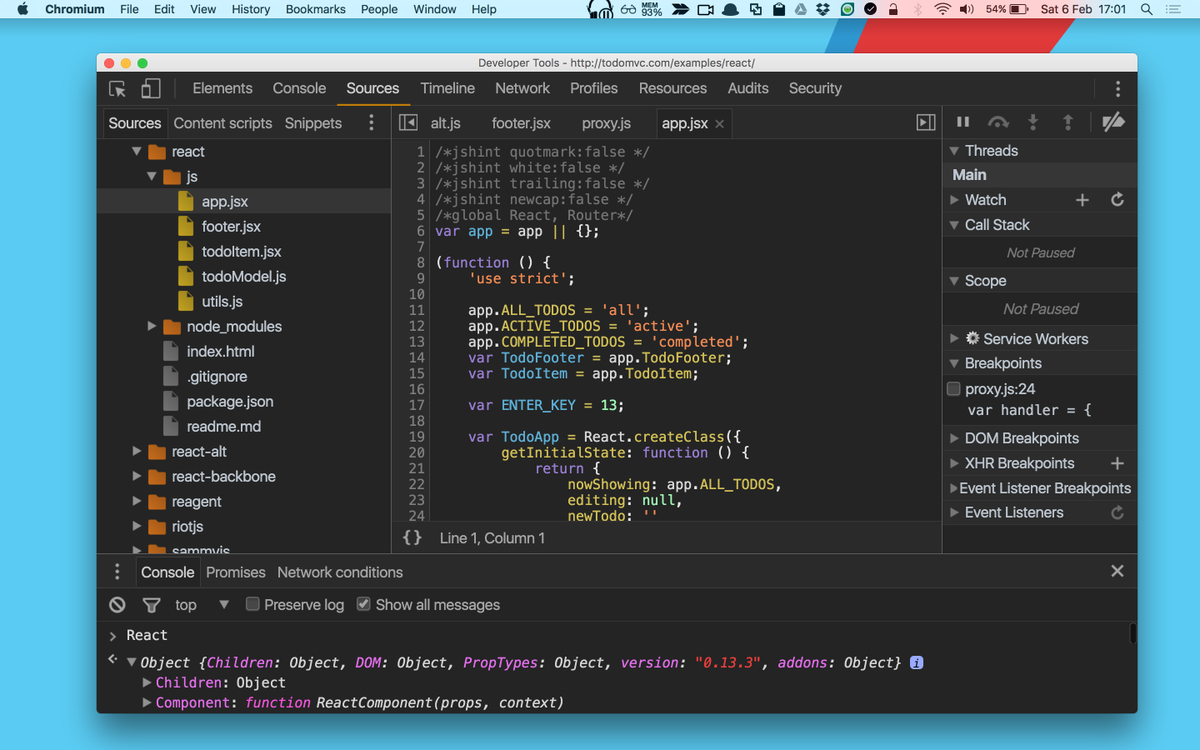The image size is (1200, 750).
Task: Close the console drawer
Action: click(x=1117, y=571)
